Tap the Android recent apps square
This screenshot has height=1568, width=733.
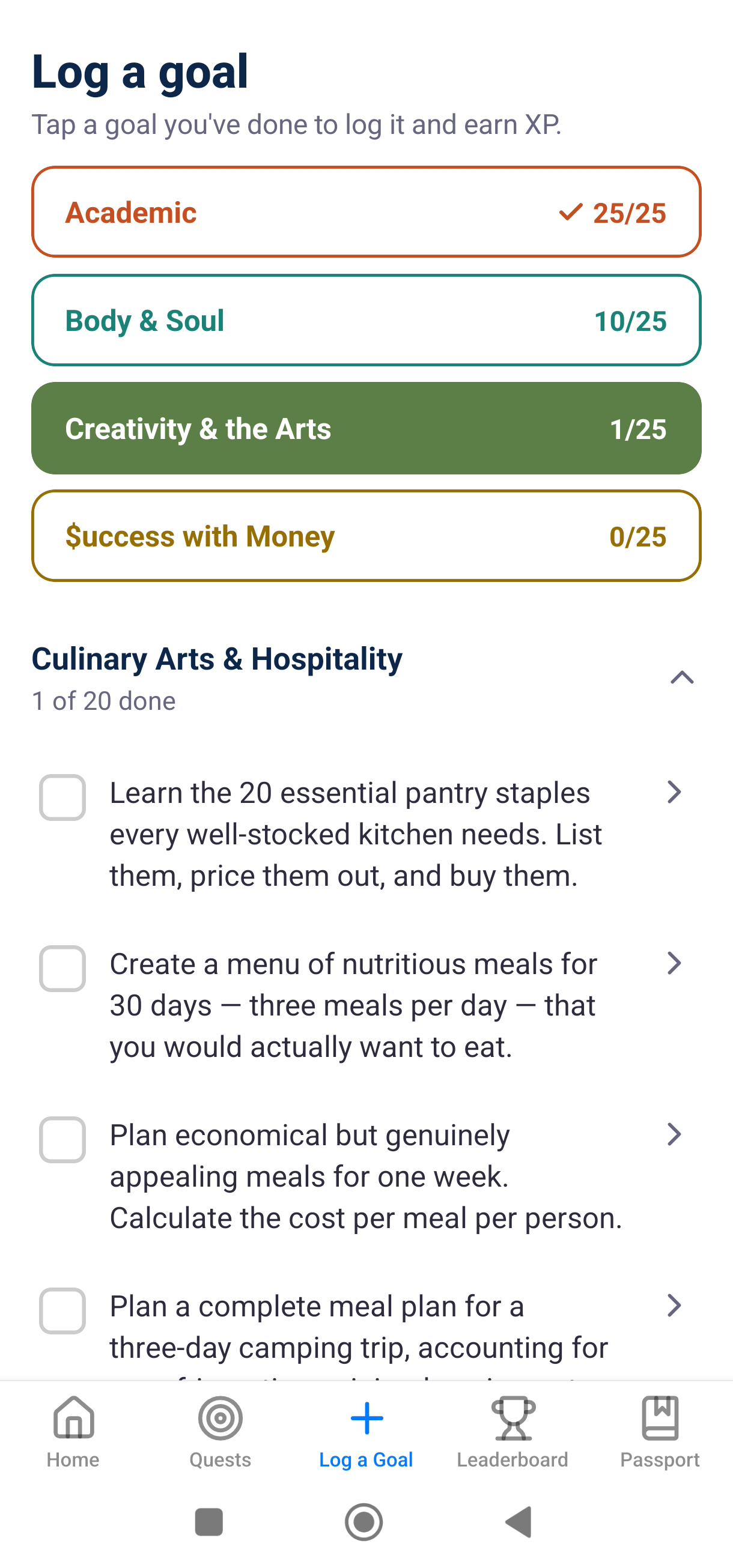tap(209, 1522)
